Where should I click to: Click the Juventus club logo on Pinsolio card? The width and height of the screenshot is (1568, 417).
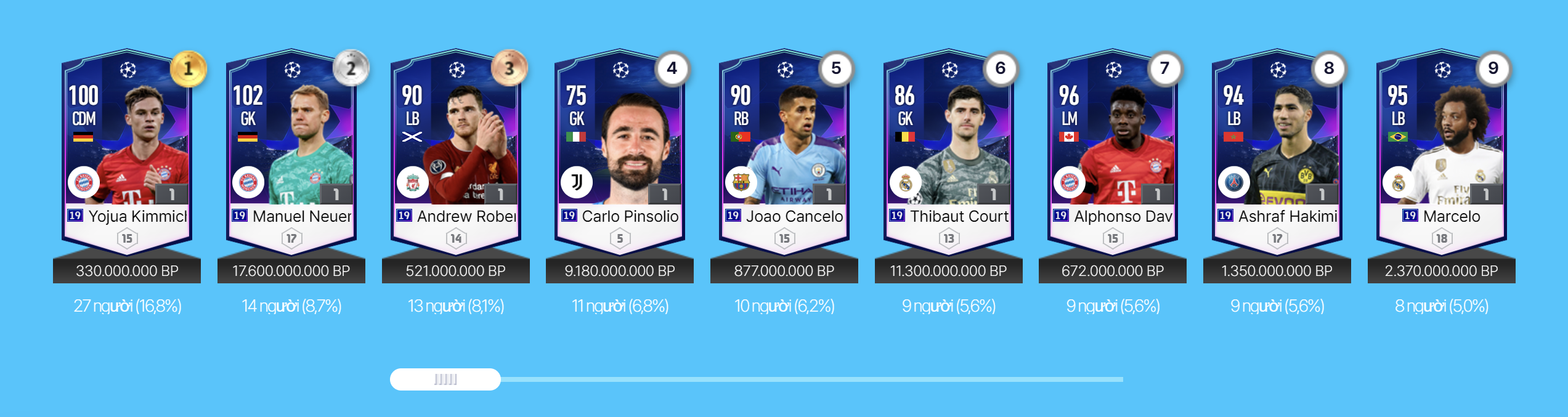point(577,182)
